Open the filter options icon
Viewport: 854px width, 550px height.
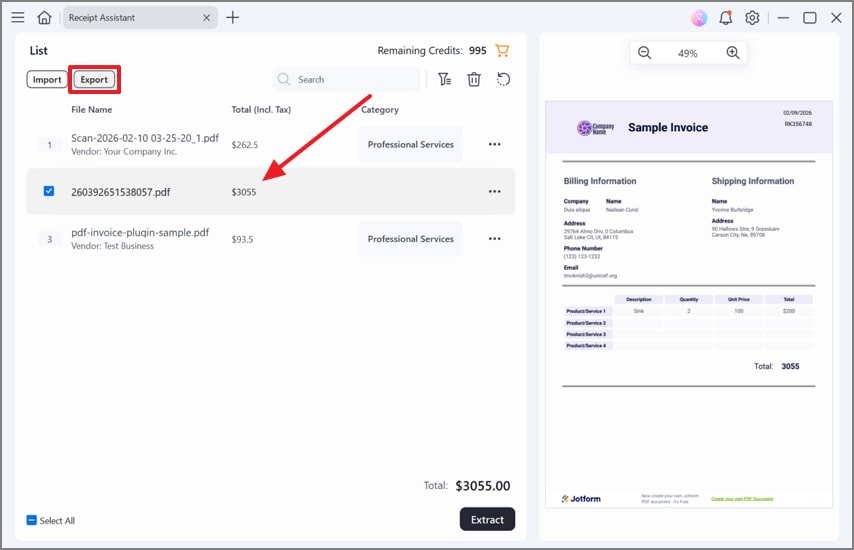point(444,80)
